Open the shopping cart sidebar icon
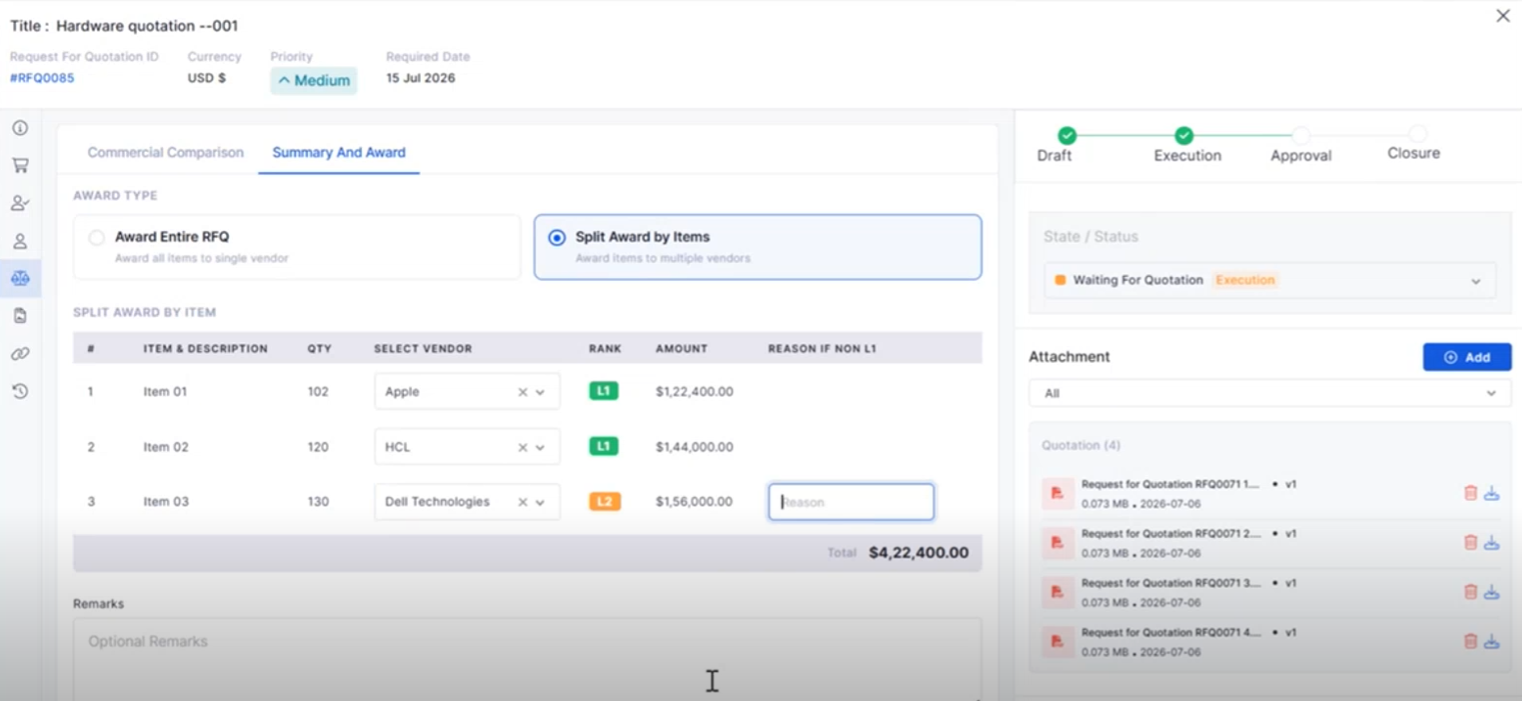 click(20, 165)
